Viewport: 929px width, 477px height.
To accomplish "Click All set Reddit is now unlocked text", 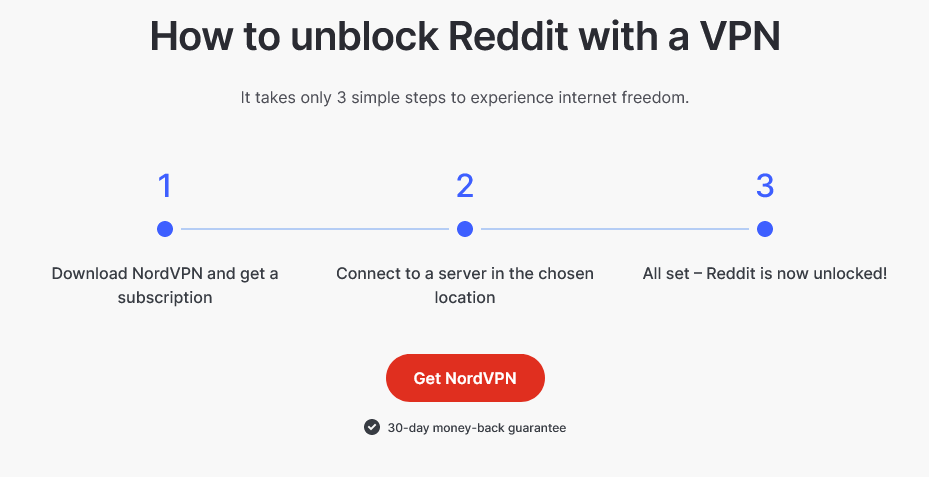I will [765, 274].
